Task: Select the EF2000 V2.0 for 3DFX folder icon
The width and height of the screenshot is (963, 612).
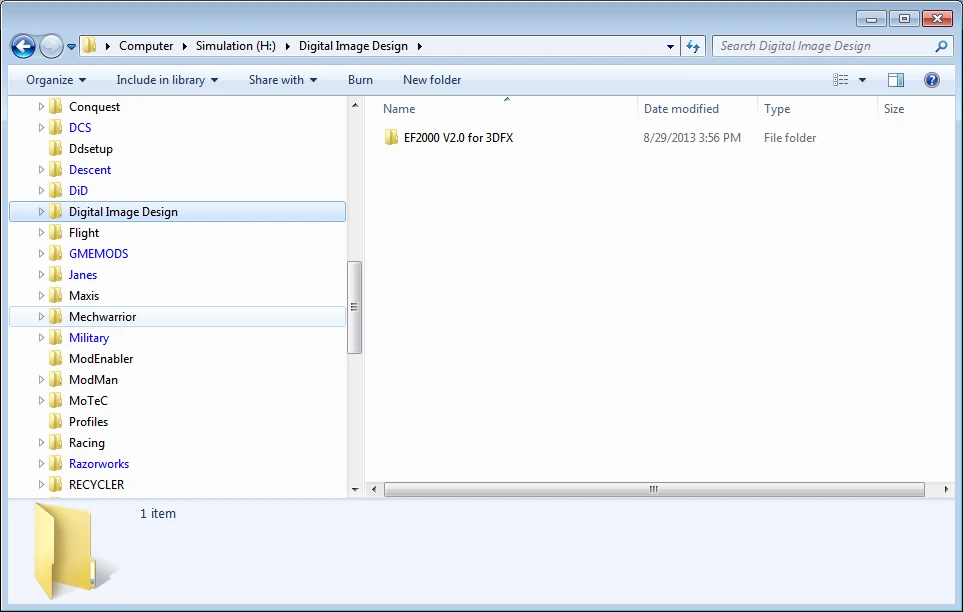Action: 391,137
